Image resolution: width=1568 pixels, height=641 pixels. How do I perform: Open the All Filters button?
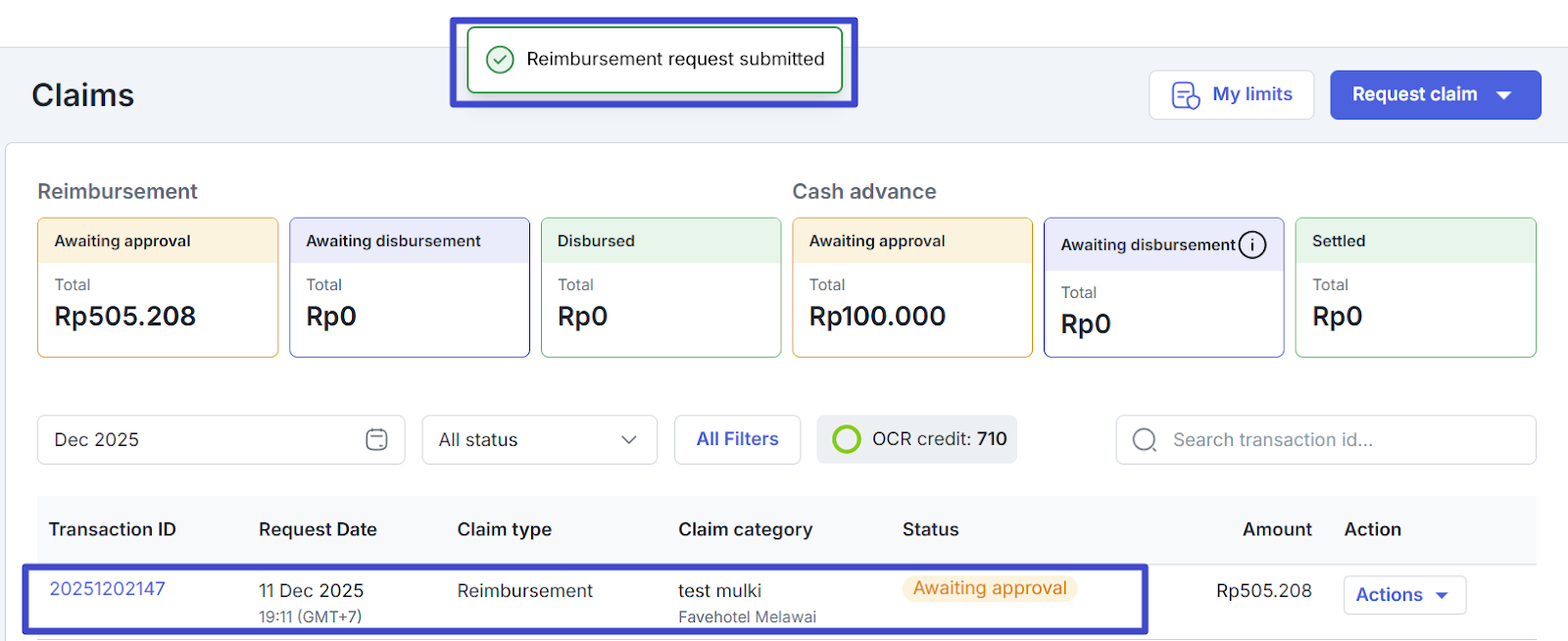coord(737,439)
